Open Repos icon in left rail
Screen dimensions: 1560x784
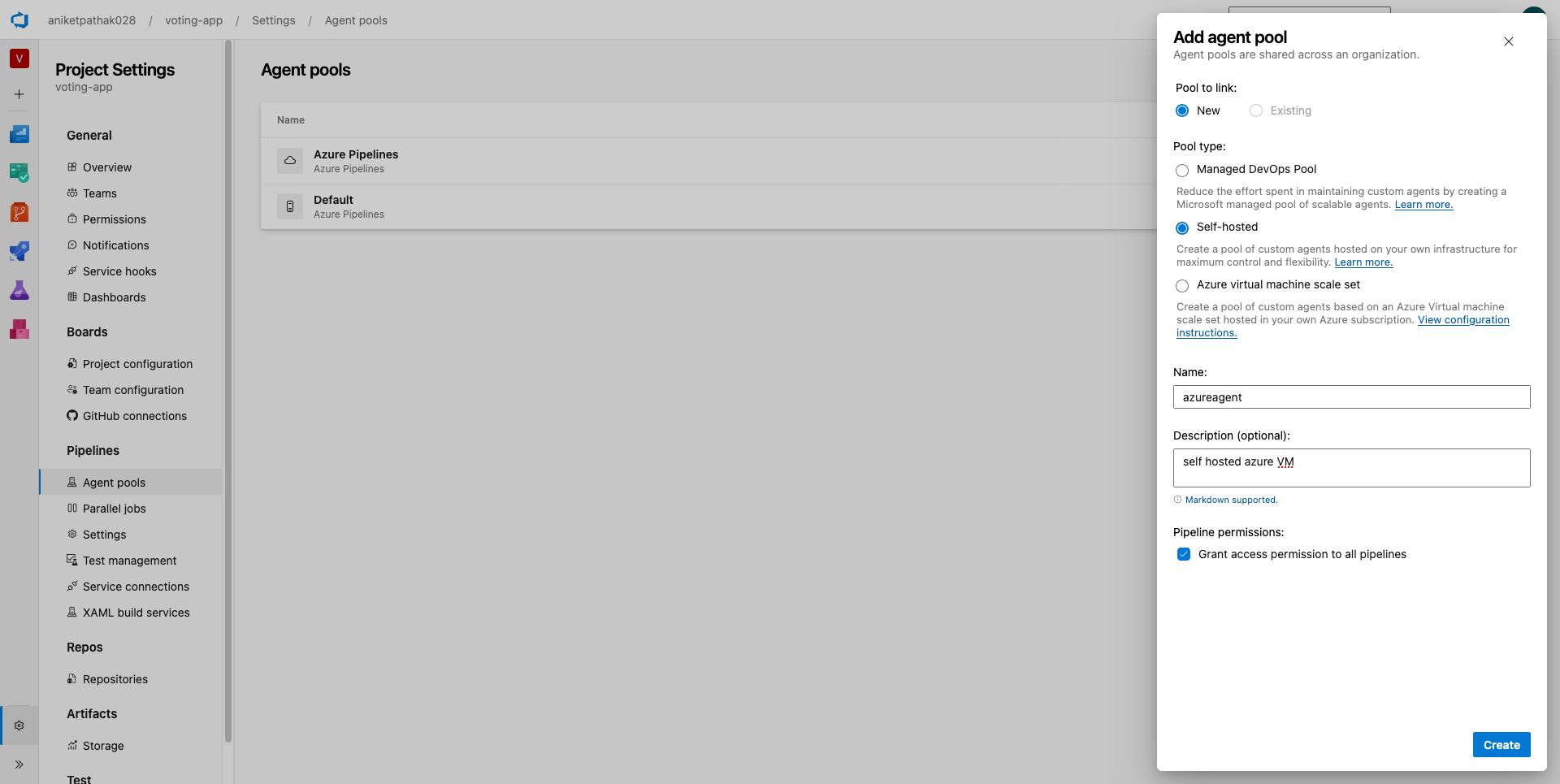[x=19, y=212]
